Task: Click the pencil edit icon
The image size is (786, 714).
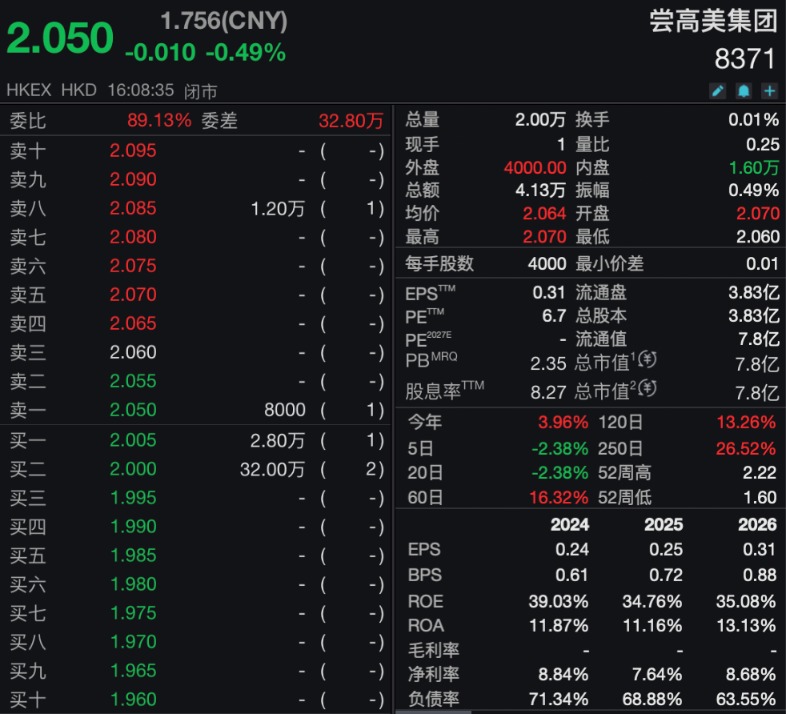Action: tap(718, 91)
